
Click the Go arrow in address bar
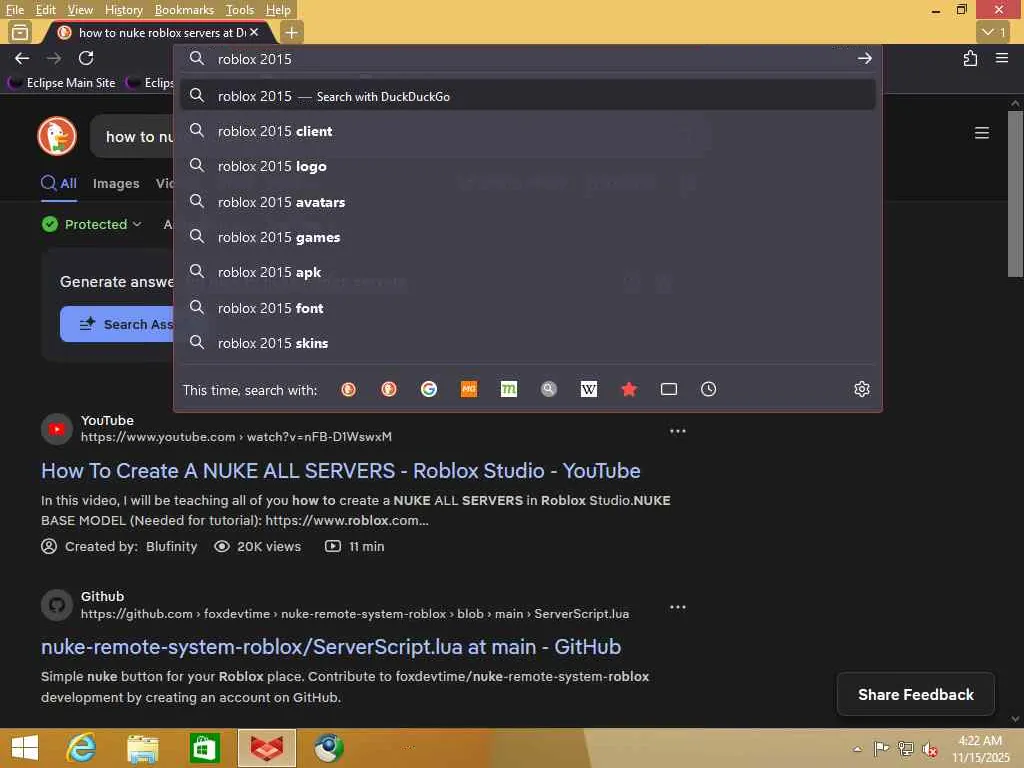pyautogui.click(x=865, y=59)
